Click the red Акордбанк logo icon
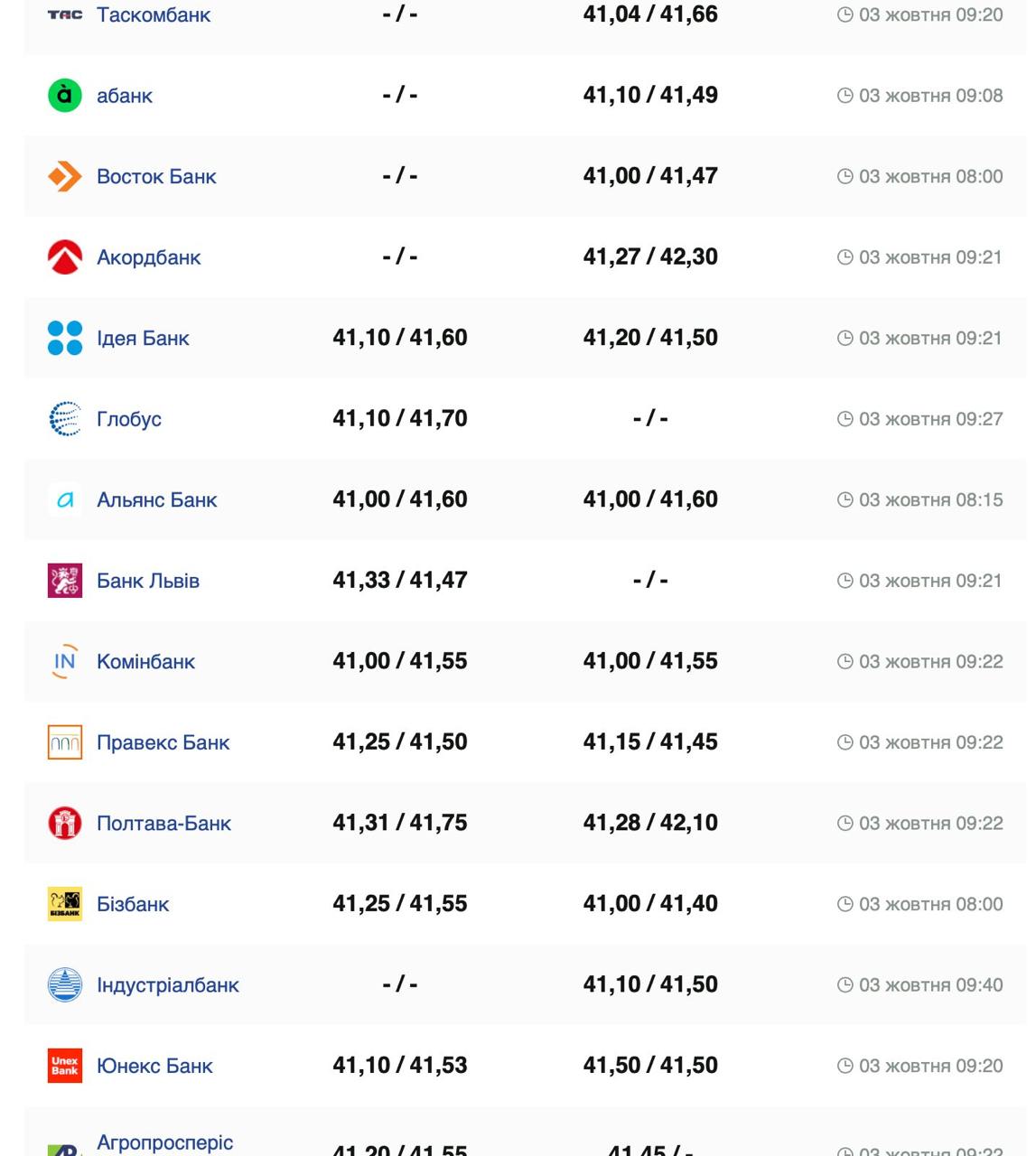 pos(64,257)
